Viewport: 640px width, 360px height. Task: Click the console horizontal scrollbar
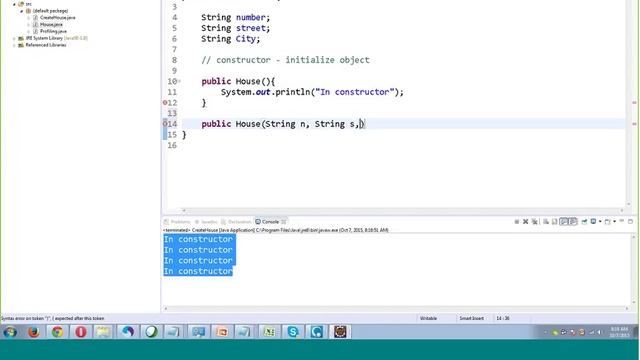click(x=396, y=309)
